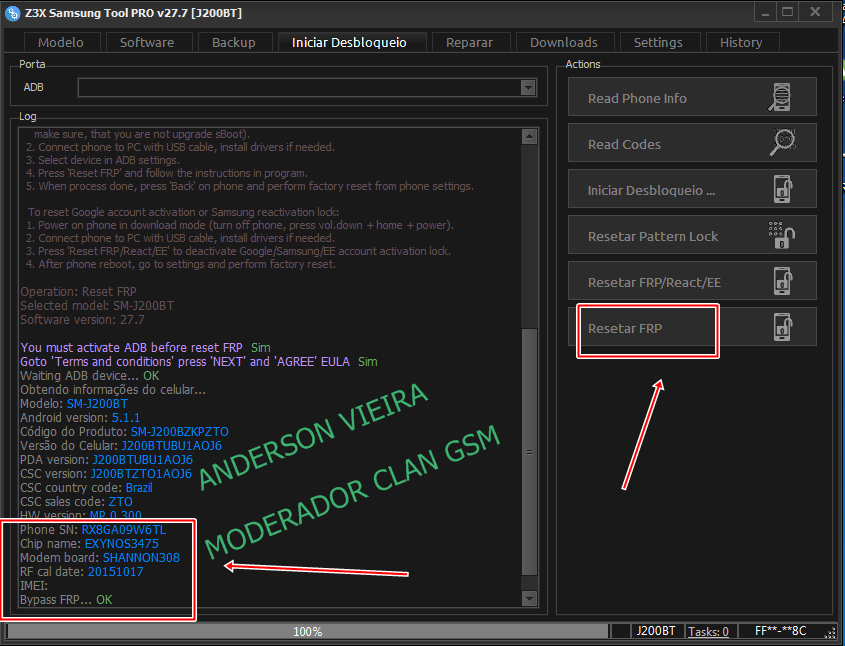The width and height of the screenshot is (845, 646).
Task: Open the Tasks: 0 link in status bar
Action: pos(708,631)
